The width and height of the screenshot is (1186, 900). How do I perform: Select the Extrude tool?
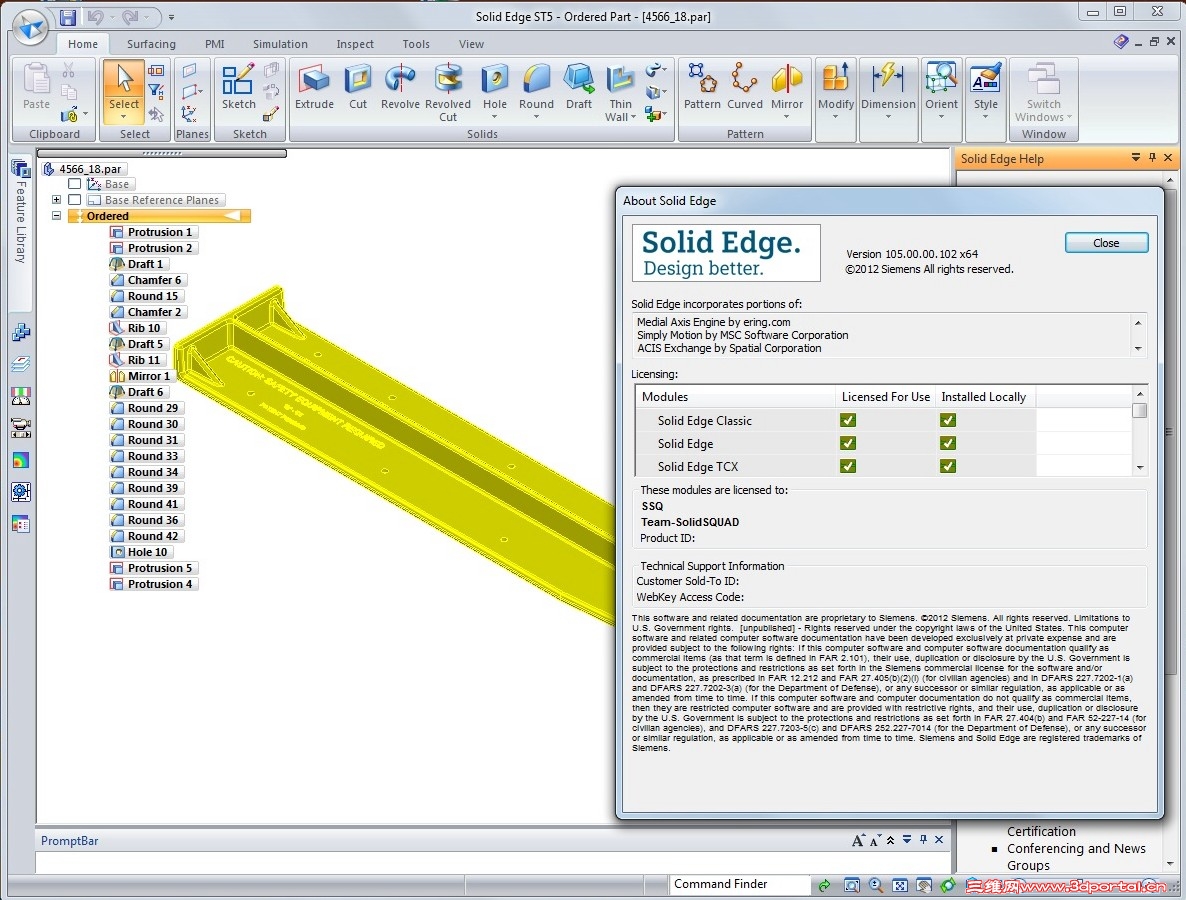(x=314, y=88)
